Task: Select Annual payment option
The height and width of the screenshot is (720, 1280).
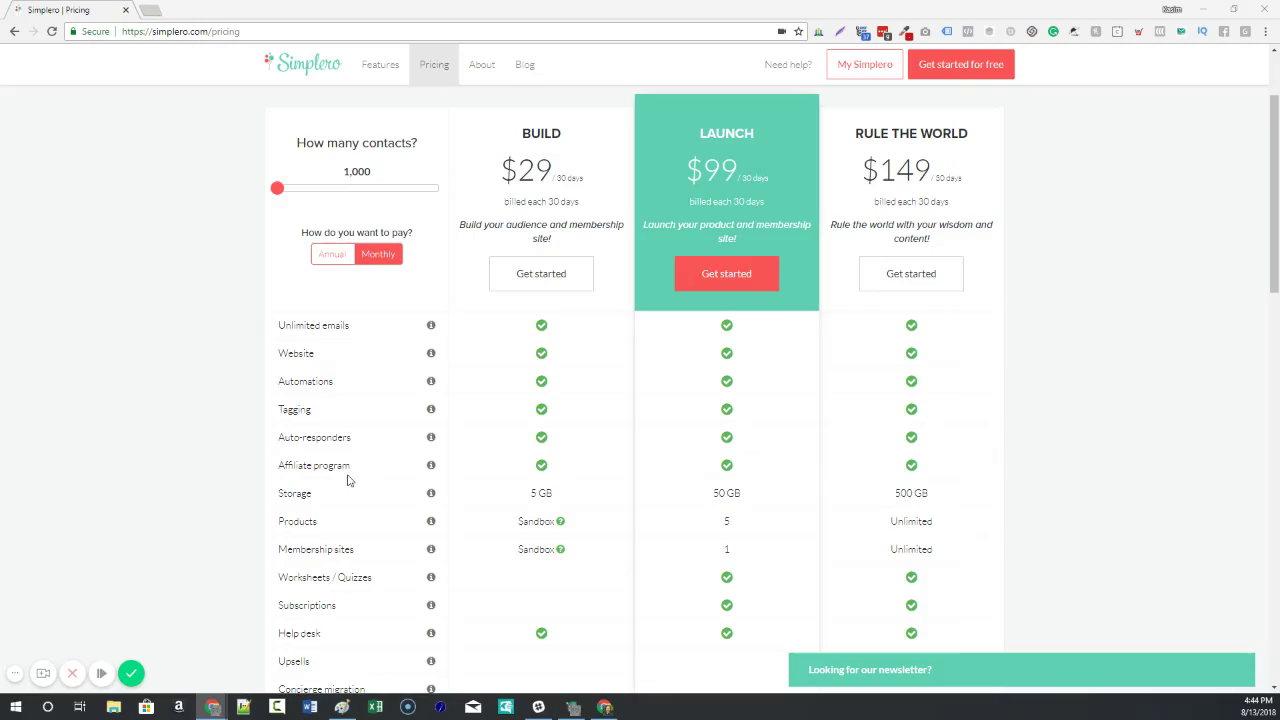Action: [332, 254]
